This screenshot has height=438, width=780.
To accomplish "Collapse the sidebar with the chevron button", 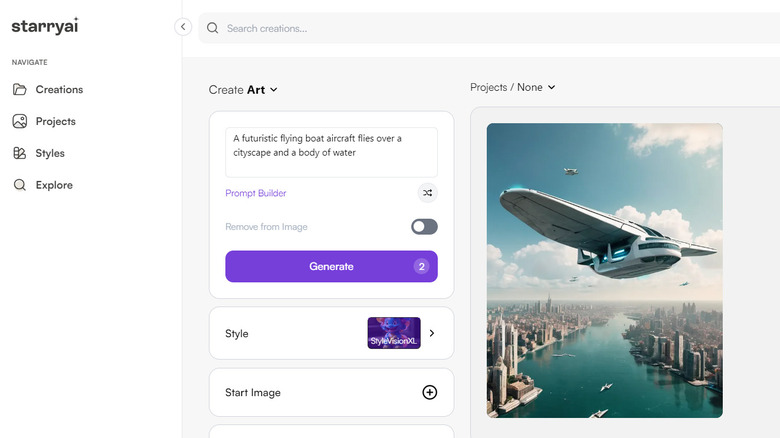I will 183,27.
